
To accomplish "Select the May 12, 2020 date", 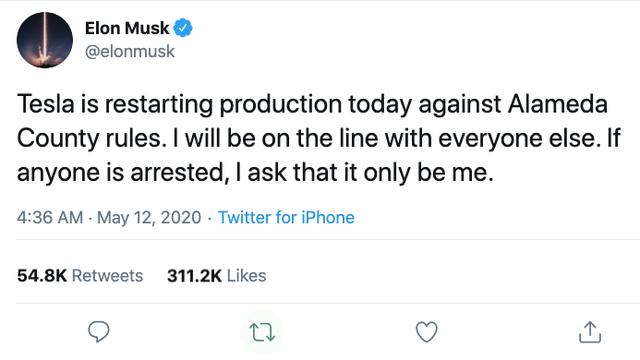I will click(149, 218).
